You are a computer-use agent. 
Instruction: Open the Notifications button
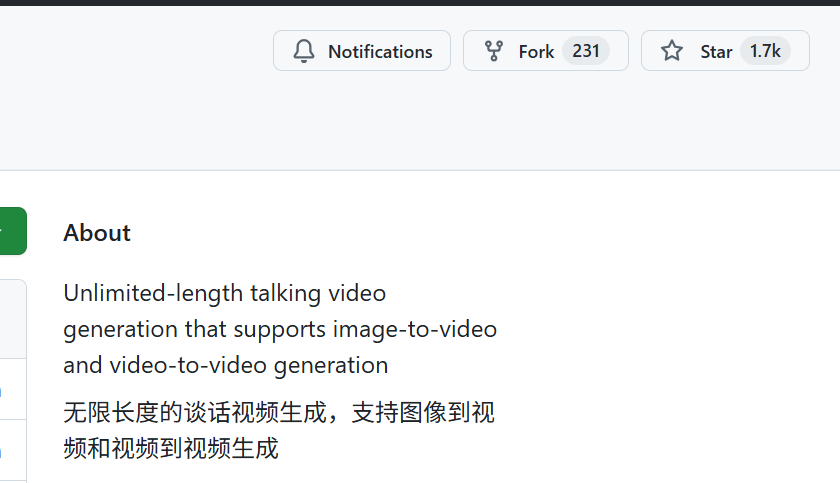[x=361, y=51]
